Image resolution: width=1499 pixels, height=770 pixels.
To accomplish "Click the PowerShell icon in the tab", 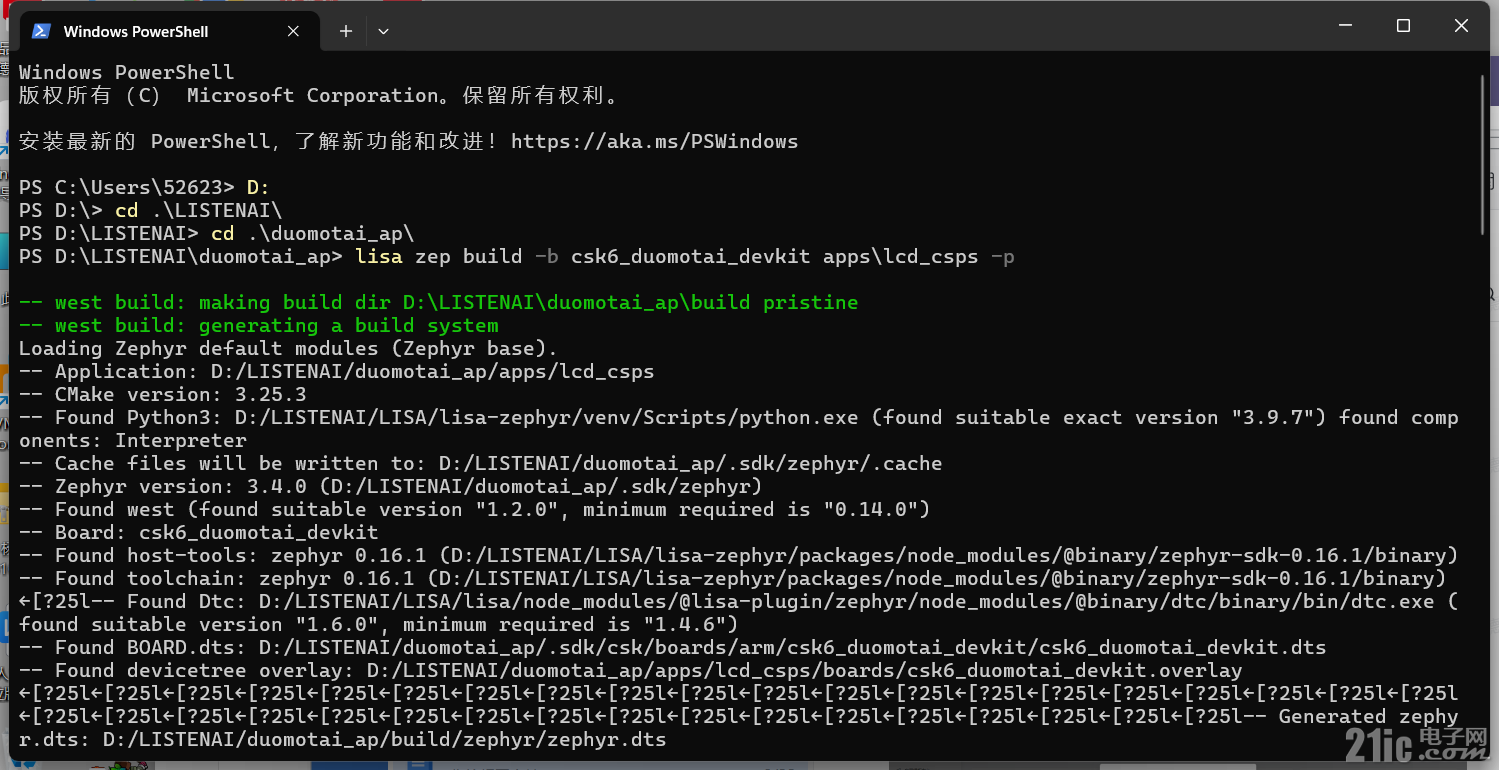I will pyautogui.click(x=41, y=31).
